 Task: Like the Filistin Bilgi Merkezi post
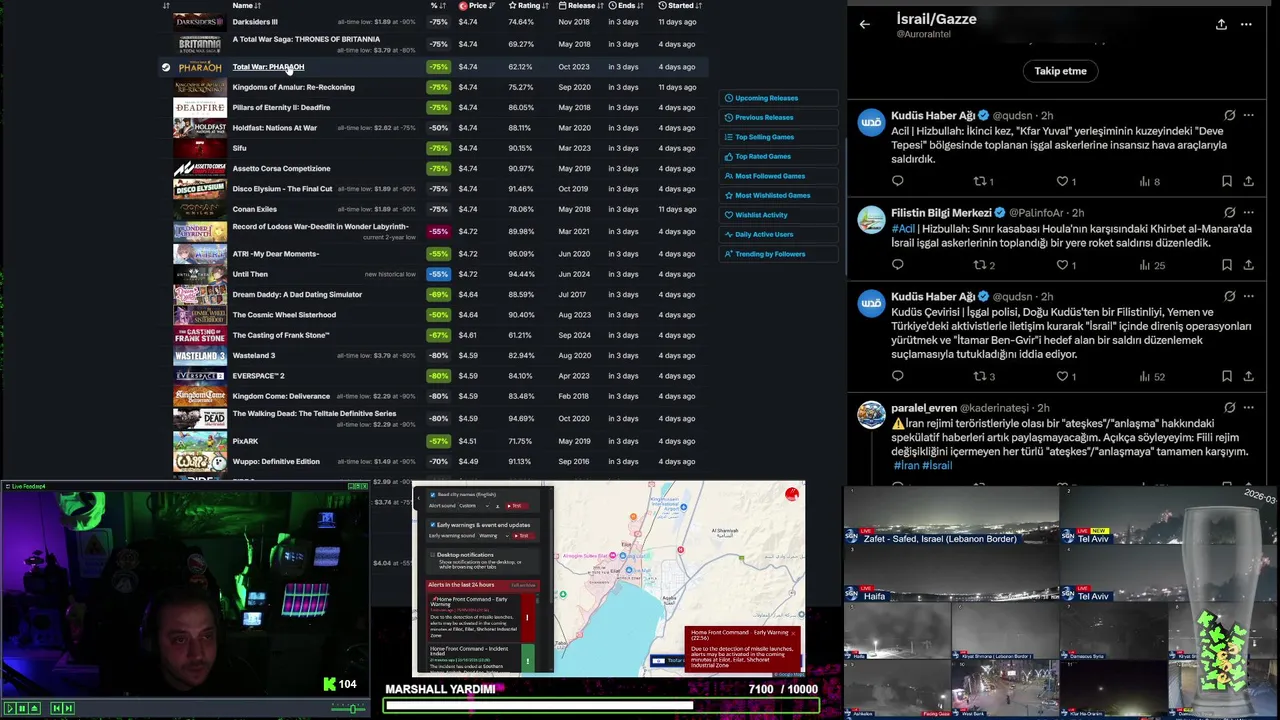click(1066, 265)
